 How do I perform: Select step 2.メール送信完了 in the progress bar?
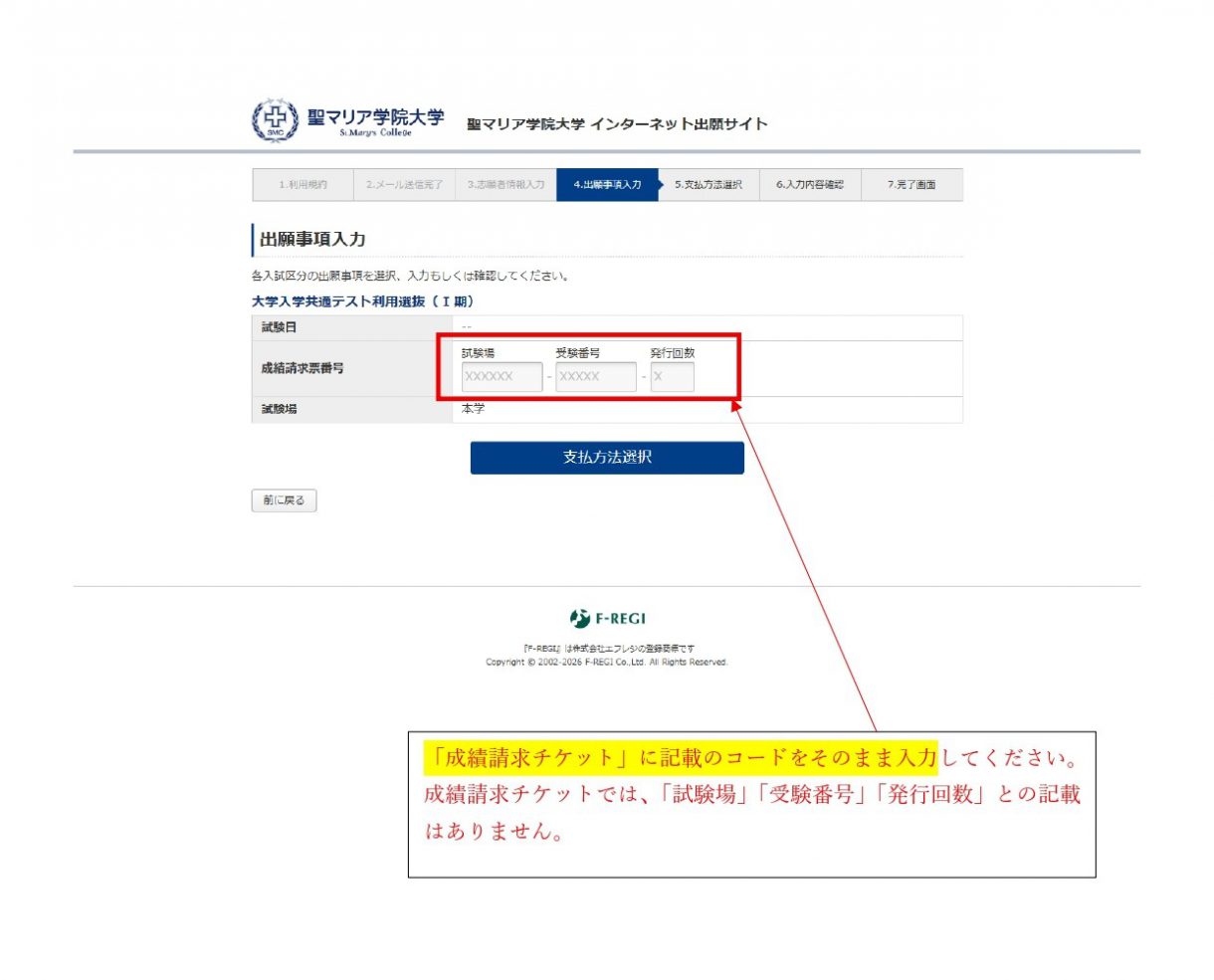click(x=404, y=185)
